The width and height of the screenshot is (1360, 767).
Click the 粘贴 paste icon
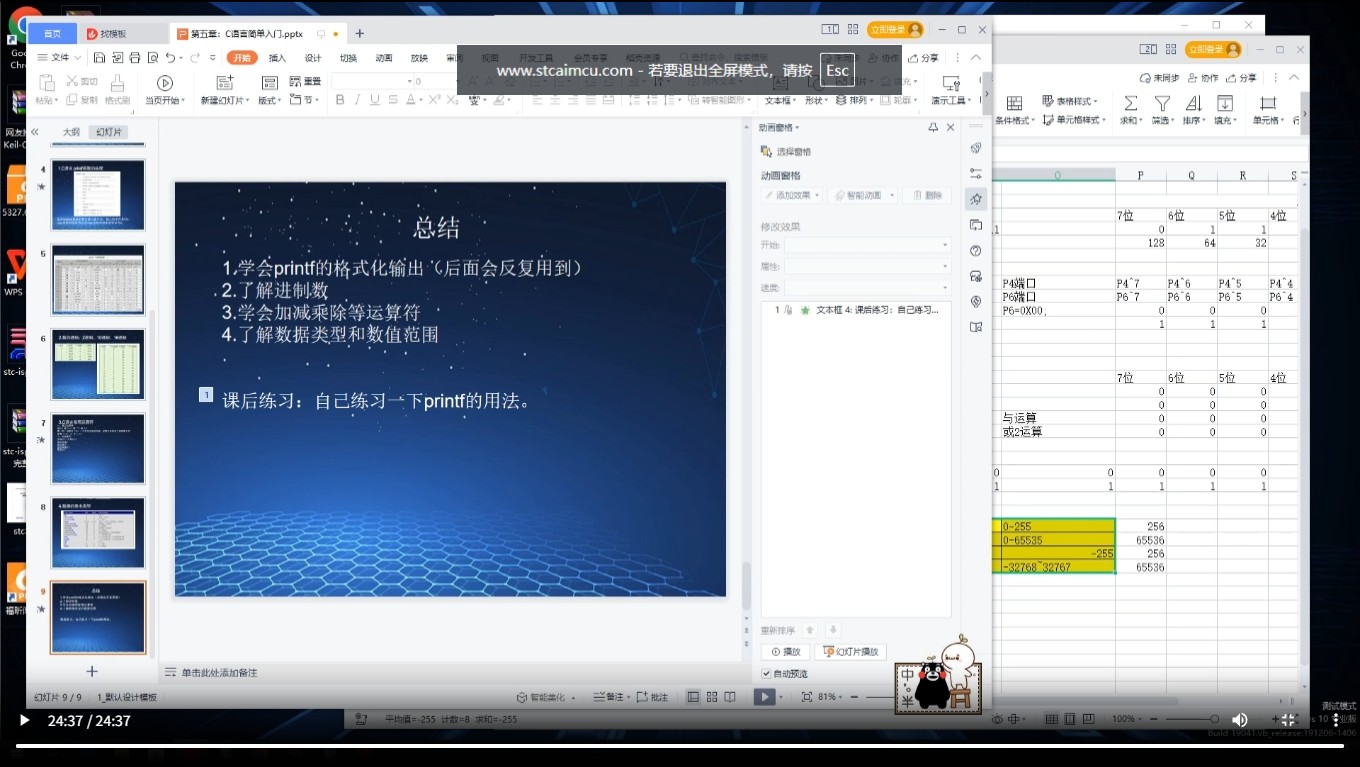(45, 83)
